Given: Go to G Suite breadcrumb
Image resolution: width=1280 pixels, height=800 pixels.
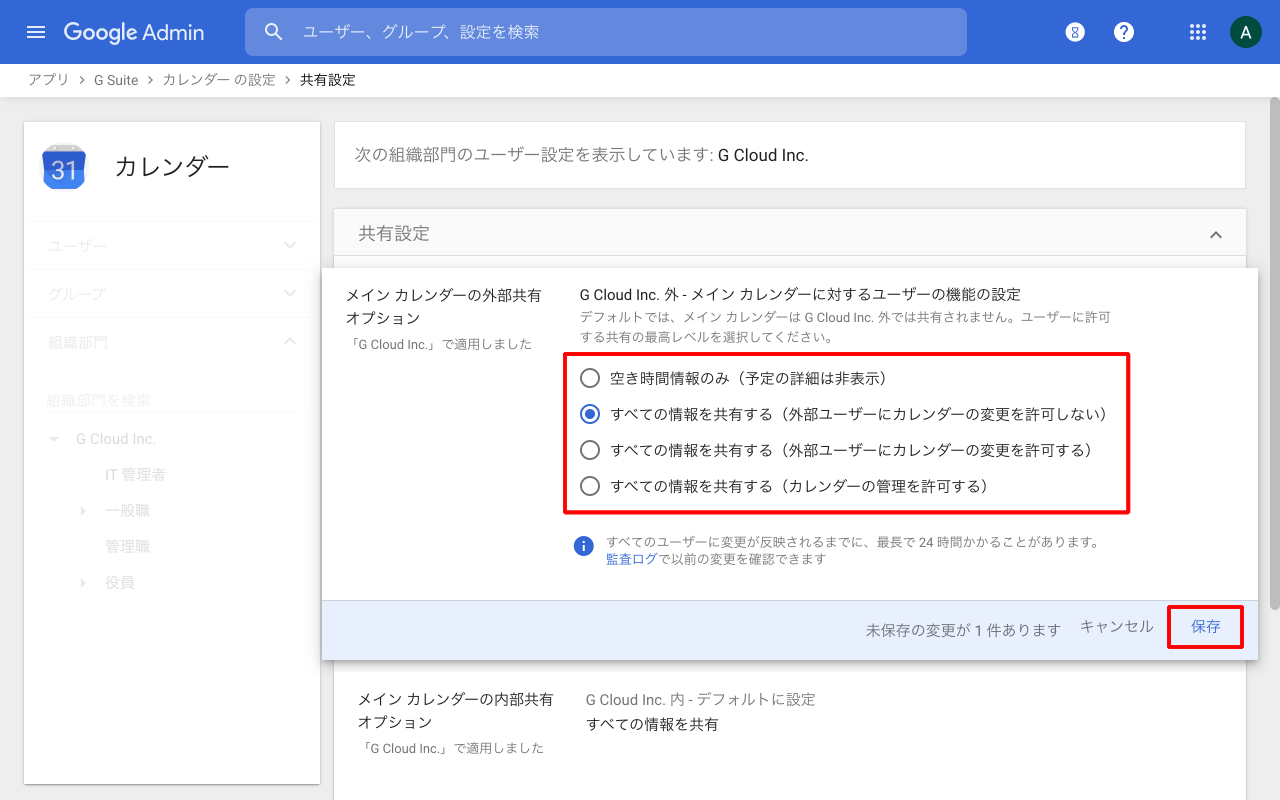Looking at the screenshot, I should 116,80.
